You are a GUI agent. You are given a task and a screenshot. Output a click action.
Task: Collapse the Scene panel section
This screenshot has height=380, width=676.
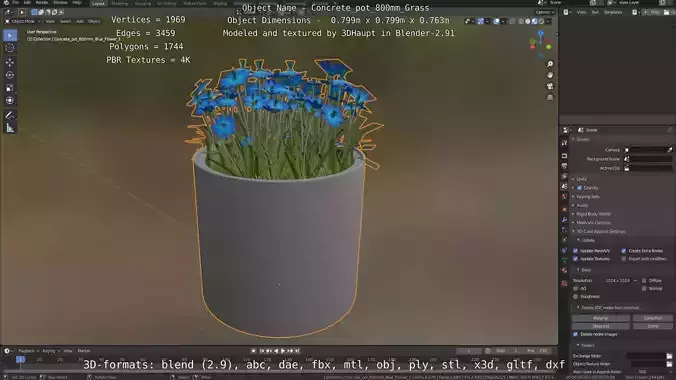pyautogui.click(x=573, y=139)
